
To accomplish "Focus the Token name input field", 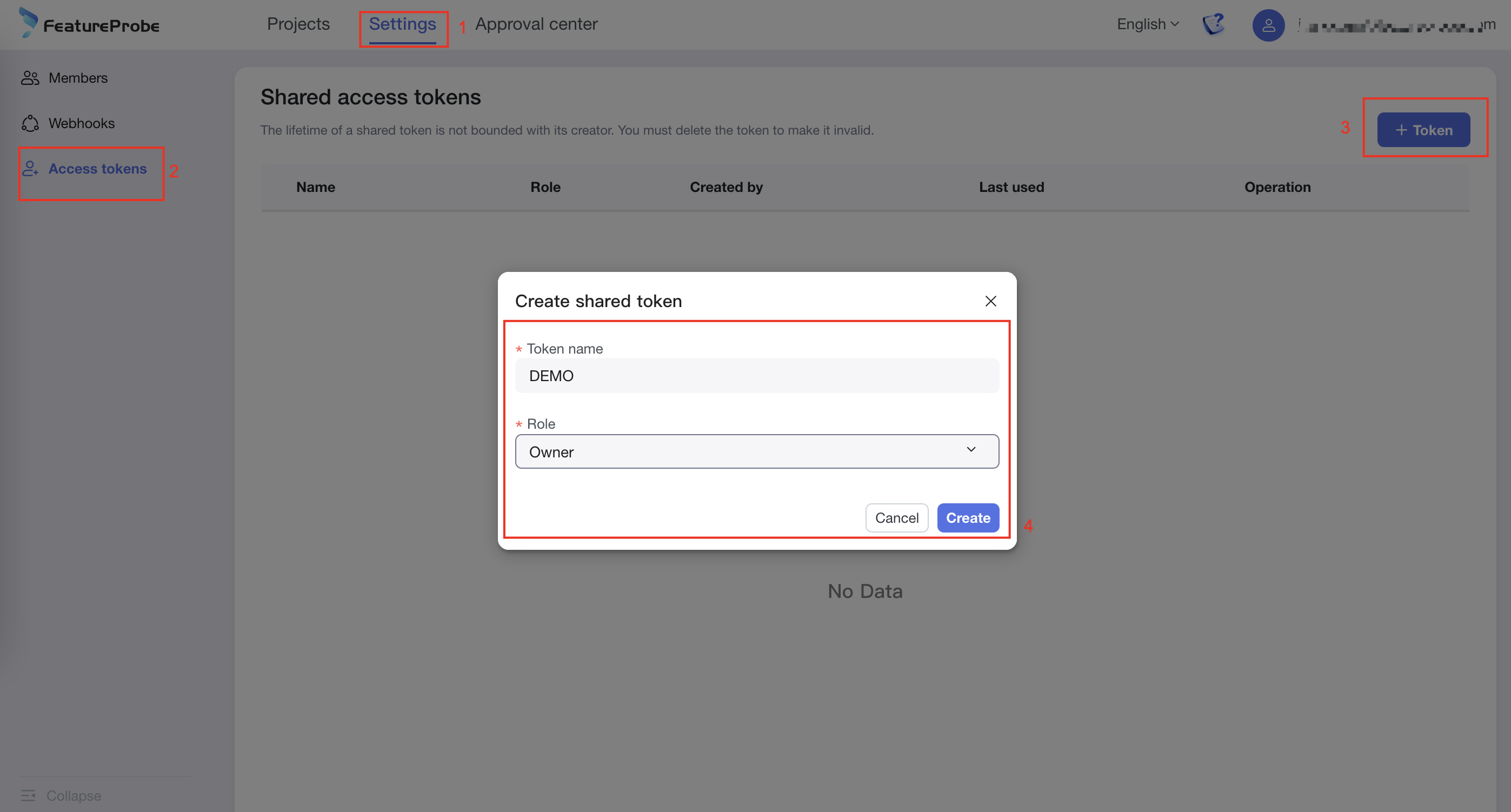I will [756, 376].
